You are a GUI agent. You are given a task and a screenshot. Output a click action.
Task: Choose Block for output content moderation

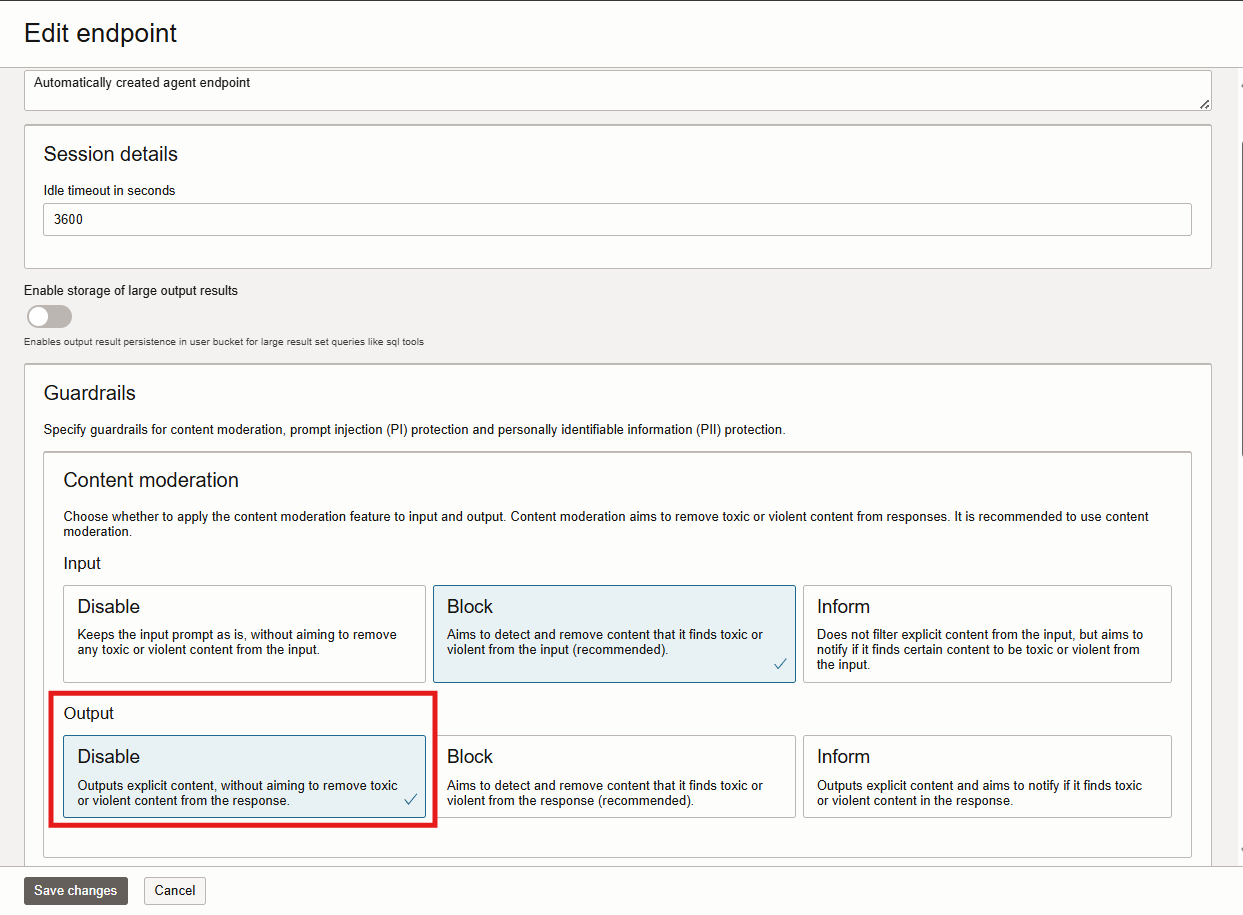pyautogui.click(x=614, y=776)
